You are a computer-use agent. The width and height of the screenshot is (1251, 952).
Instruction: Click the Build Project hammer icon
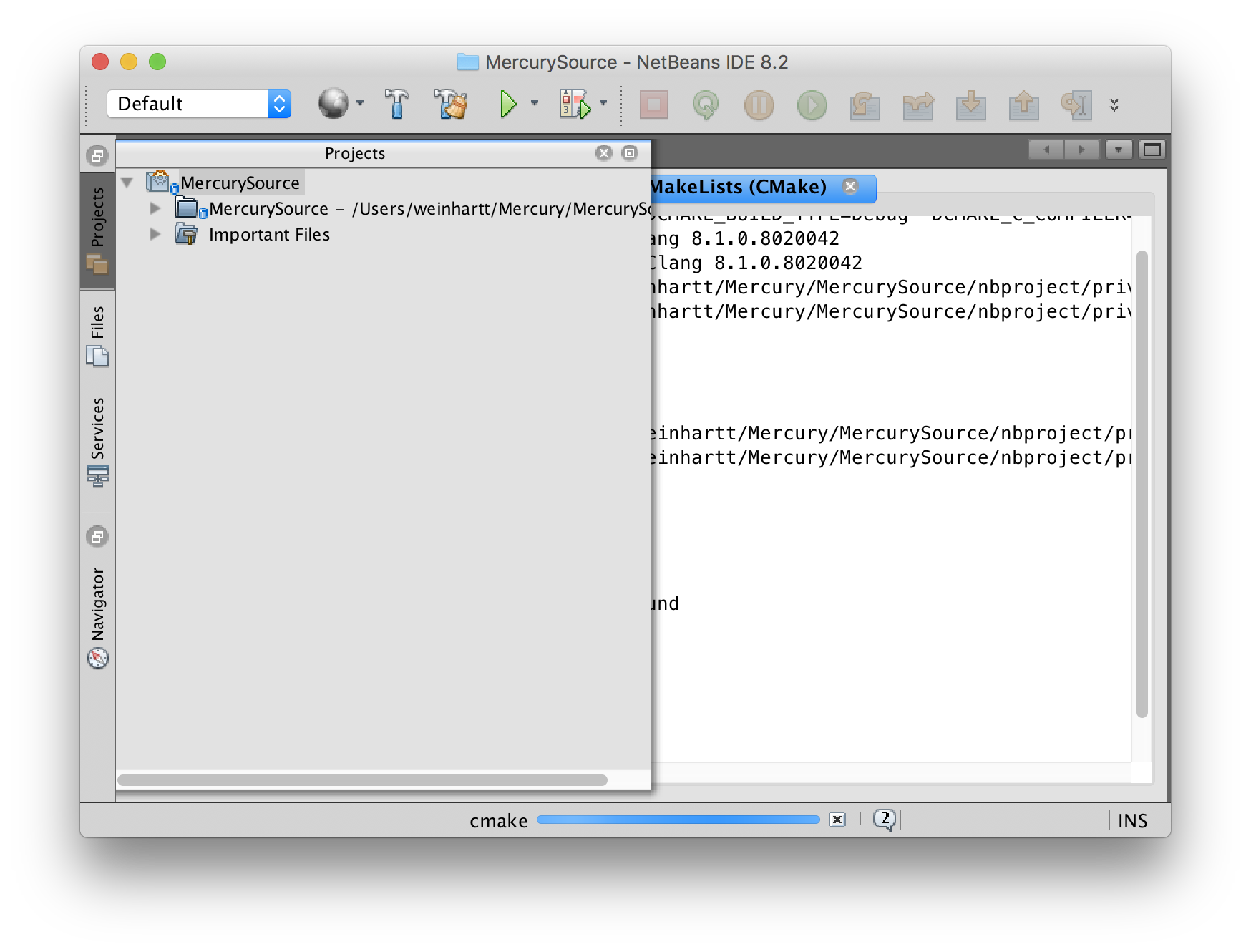[396, 104]
